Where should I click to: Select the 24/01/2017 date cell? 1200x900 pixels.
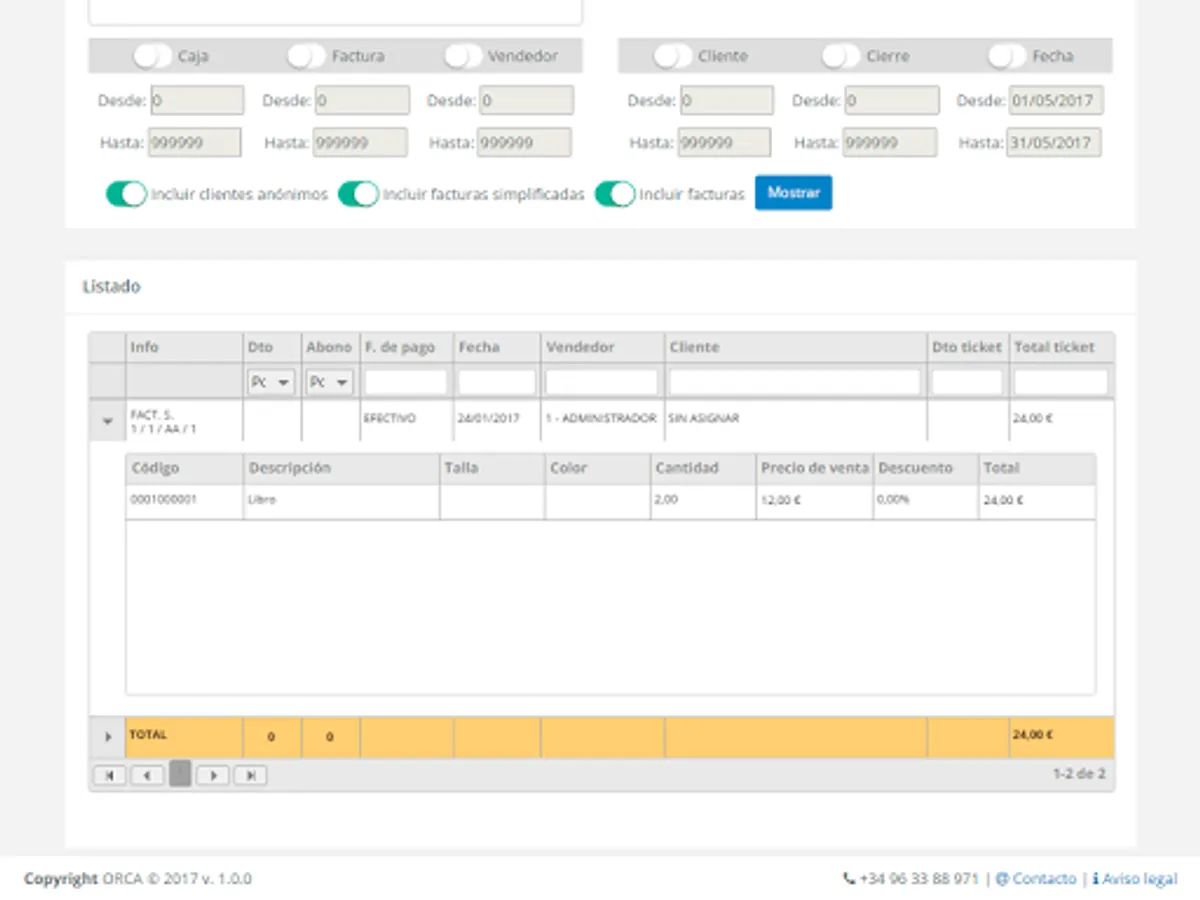pos(497,420)
